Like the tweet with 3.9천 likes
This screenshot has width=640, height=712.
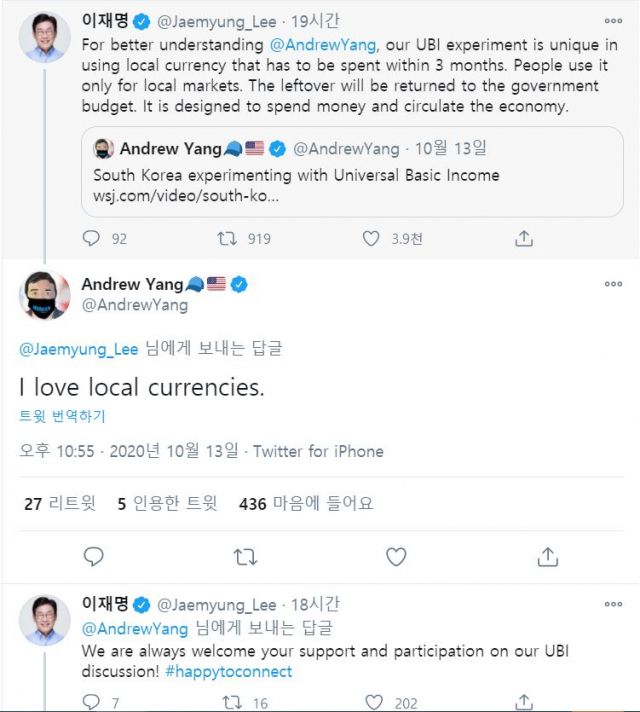coord(371,239)
